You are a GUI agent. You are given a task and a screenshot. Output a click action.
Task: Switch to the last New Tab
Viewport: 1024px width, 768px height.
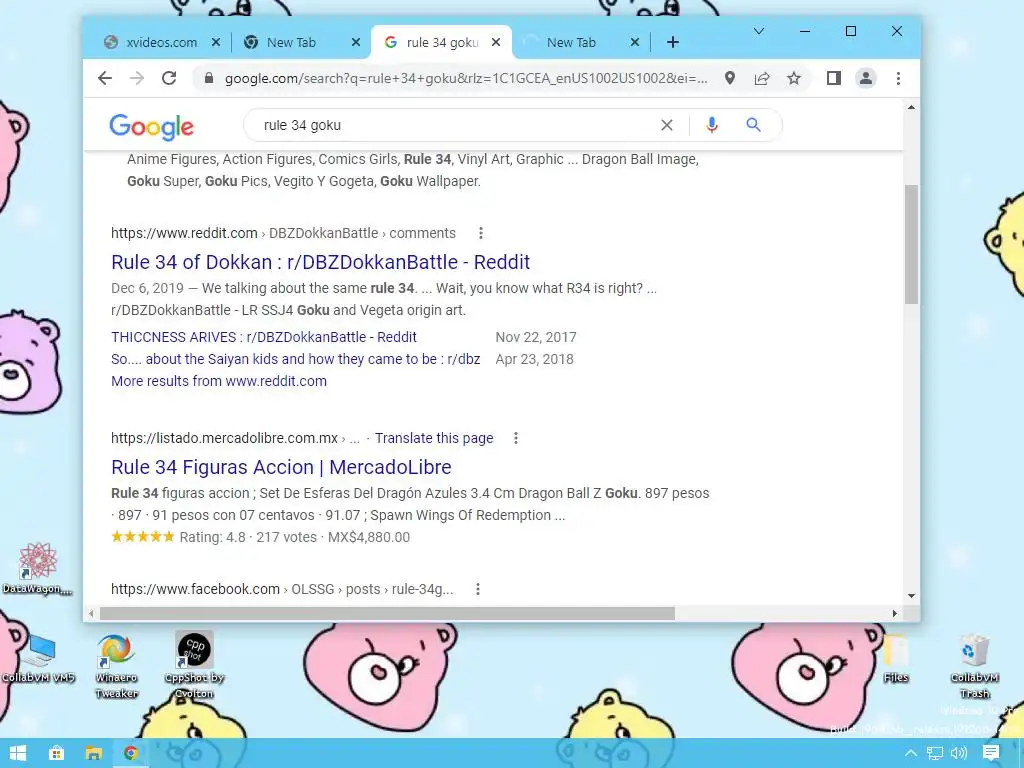coord(572,42)
